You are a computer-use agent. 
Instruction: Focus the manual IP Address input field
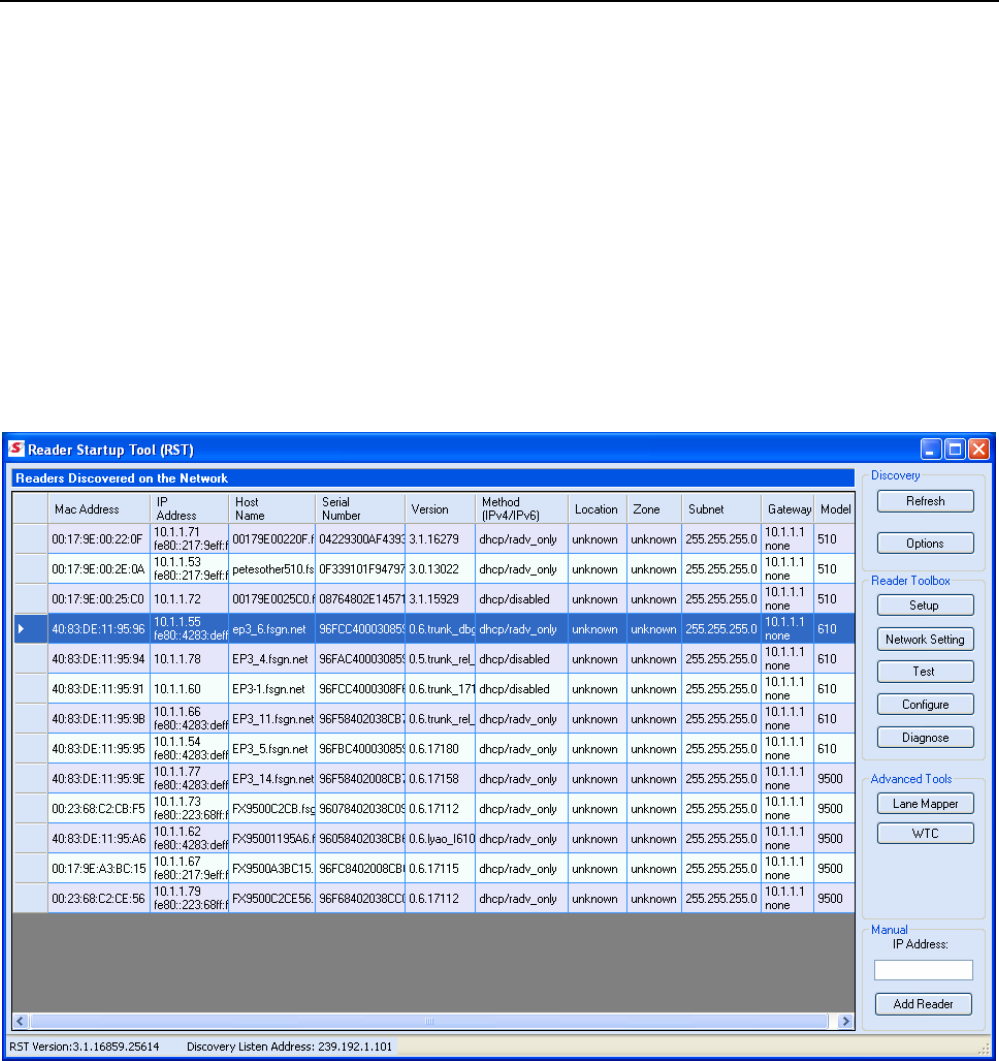tap(923, 970)
